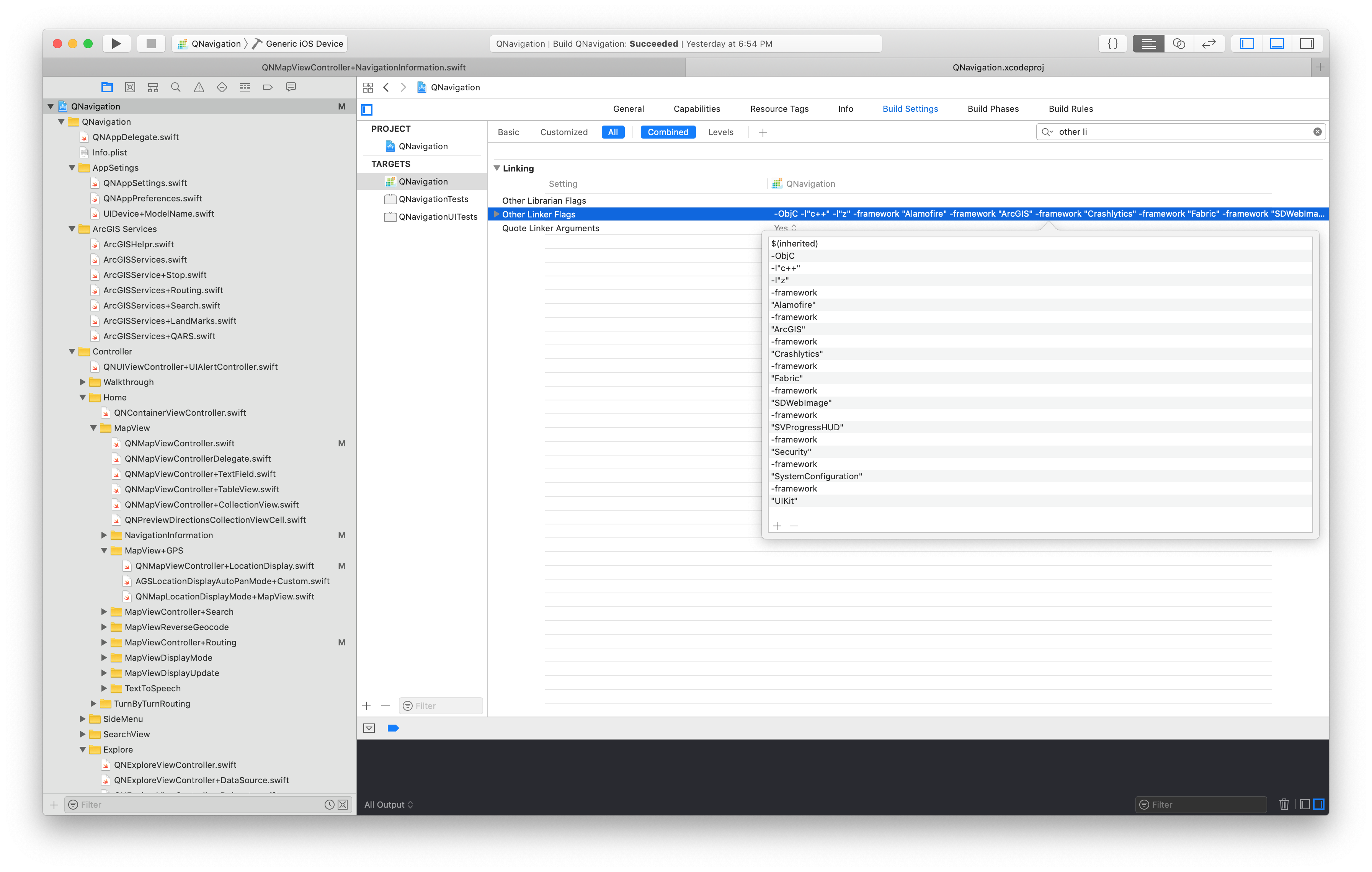Toggle the Debug area visibility
This screenshot has width=1372, height=872.
(1277, 44)
